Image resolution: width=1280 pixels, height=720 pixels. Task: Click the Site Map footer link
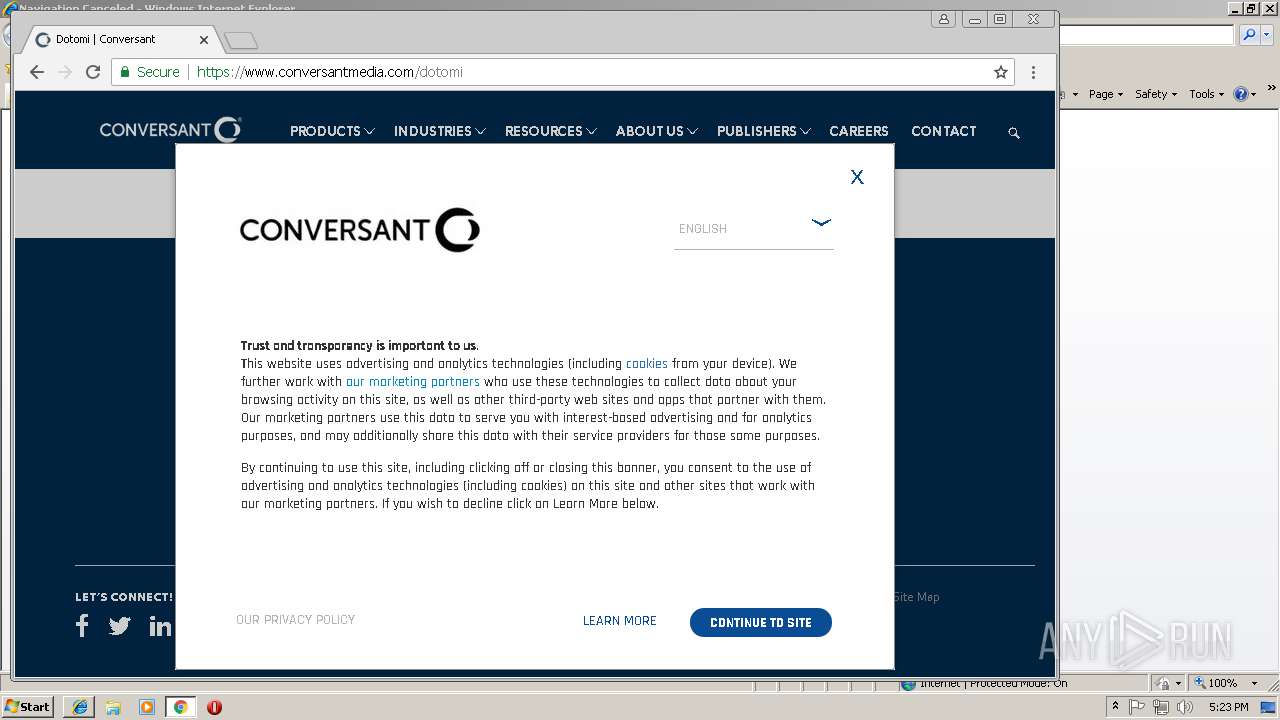pyautogui.click(x=916, y=597)
